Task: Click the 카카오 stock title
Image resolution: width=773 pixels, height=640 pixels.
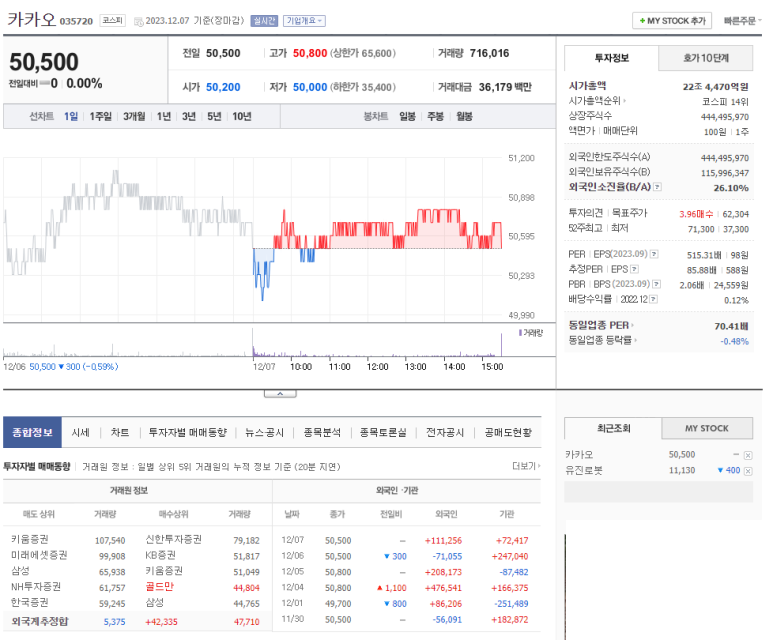Action: click(x=32, y=20)
